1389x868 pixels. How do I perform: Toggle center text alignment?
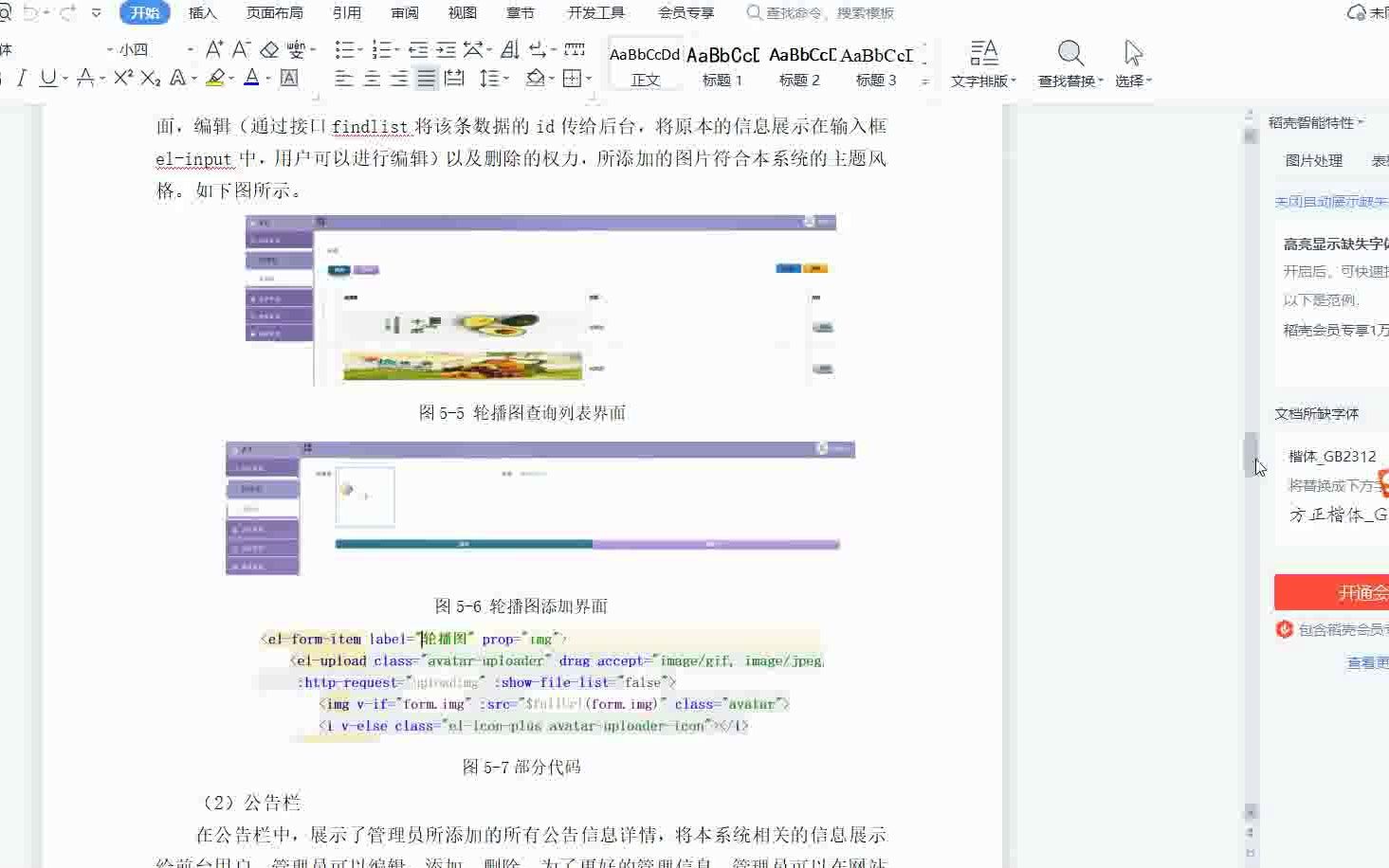370,79
